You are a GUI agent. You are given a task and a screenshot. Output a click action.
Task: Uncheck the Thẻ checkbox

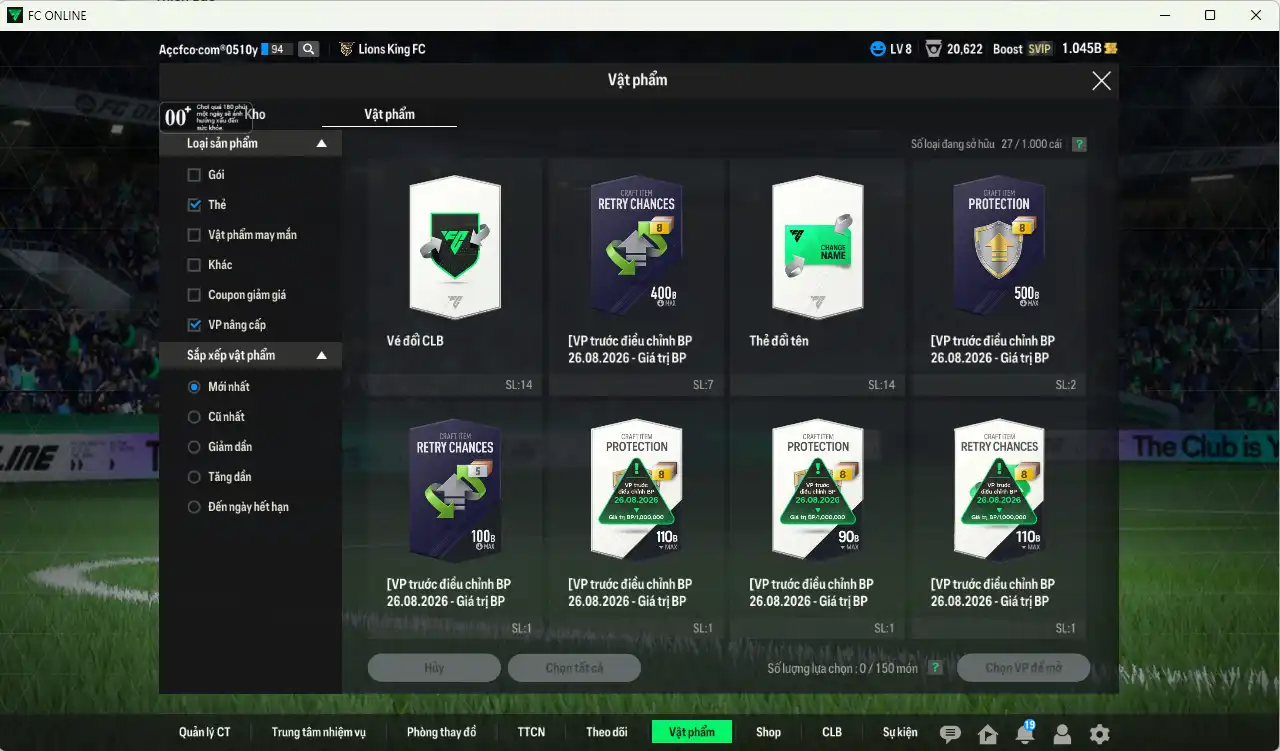click(x=194, y=205)
